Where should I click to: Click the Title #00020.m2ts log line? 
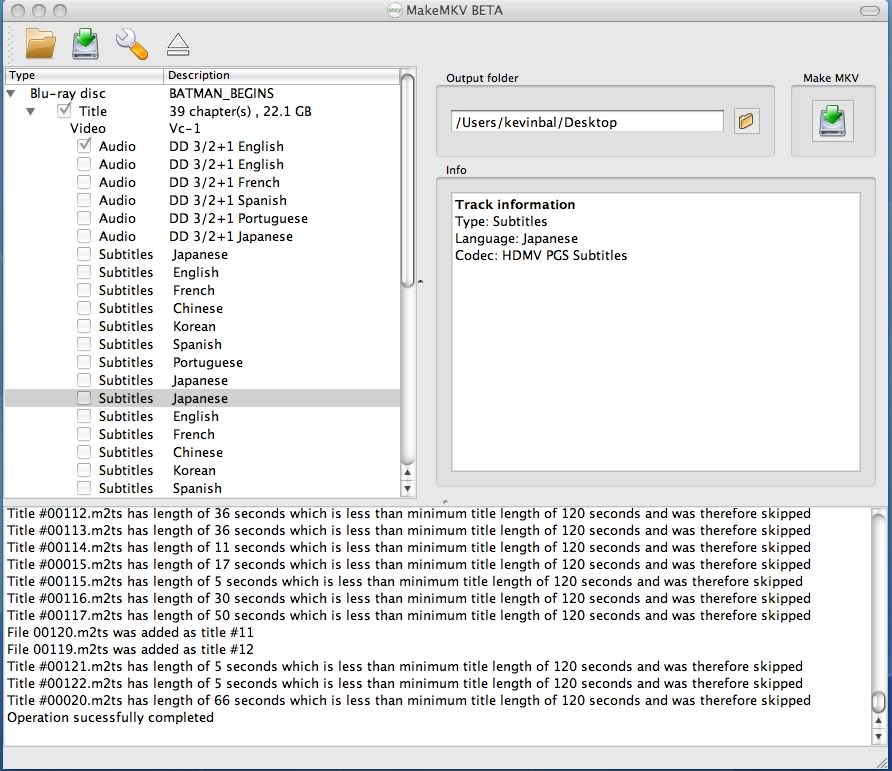[408, 700]
